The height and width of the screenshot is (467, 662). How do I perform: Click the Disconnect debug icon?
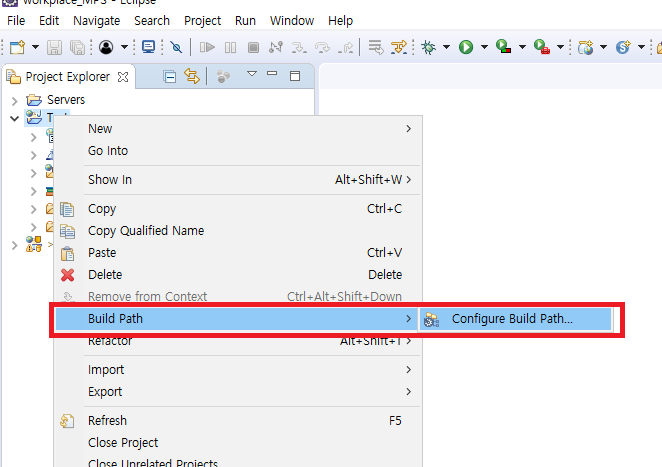(x=276, y=47)
